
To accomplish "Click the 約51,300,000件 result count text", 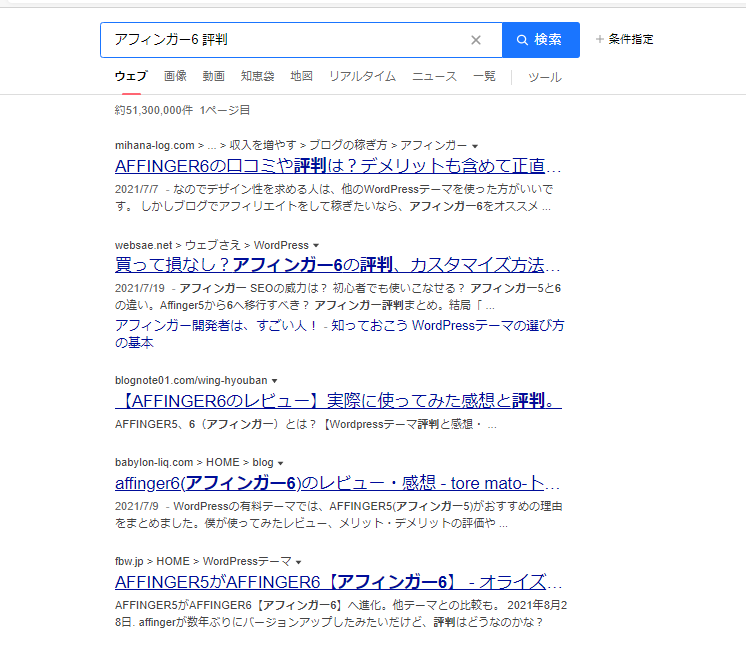I will (154, 110).
